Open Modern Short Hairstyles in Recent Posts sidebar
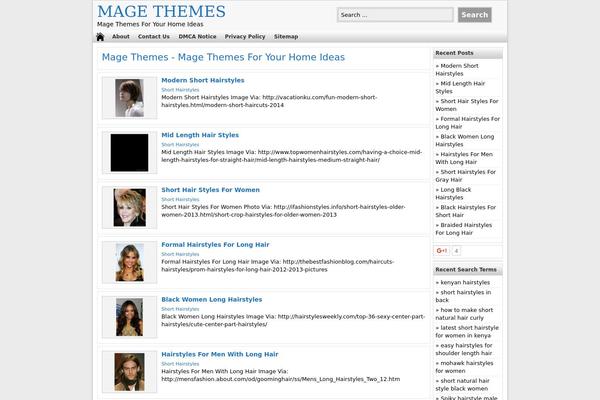The height and width of the screenshot is (400, 600). click(x=457, y=70)
